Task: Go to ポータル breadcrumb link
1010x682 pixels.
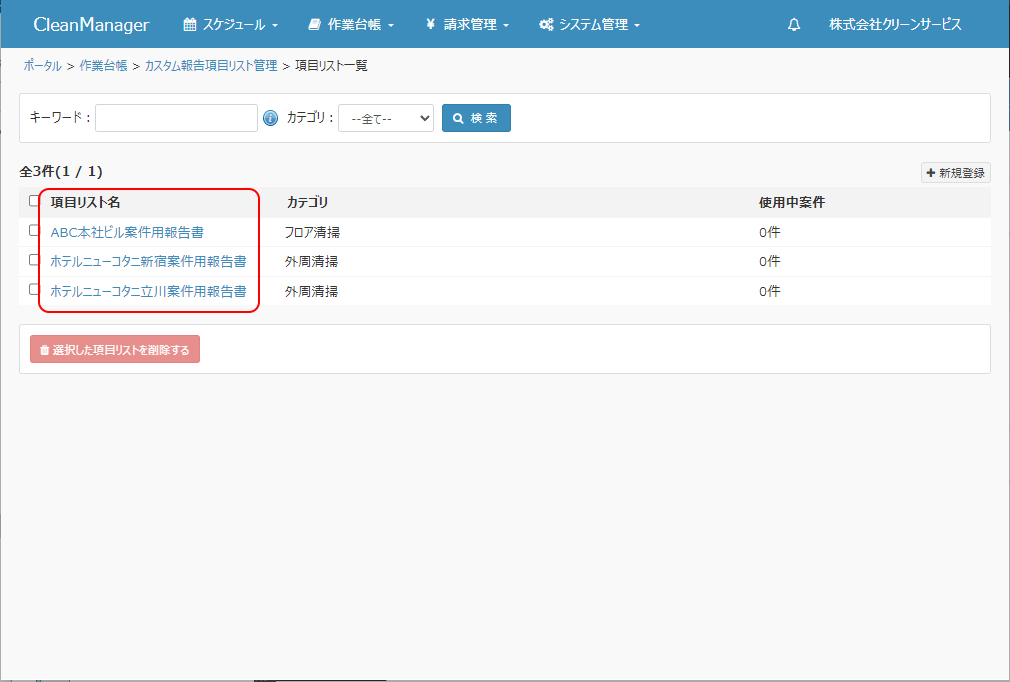Action: (x=42, y=66)
